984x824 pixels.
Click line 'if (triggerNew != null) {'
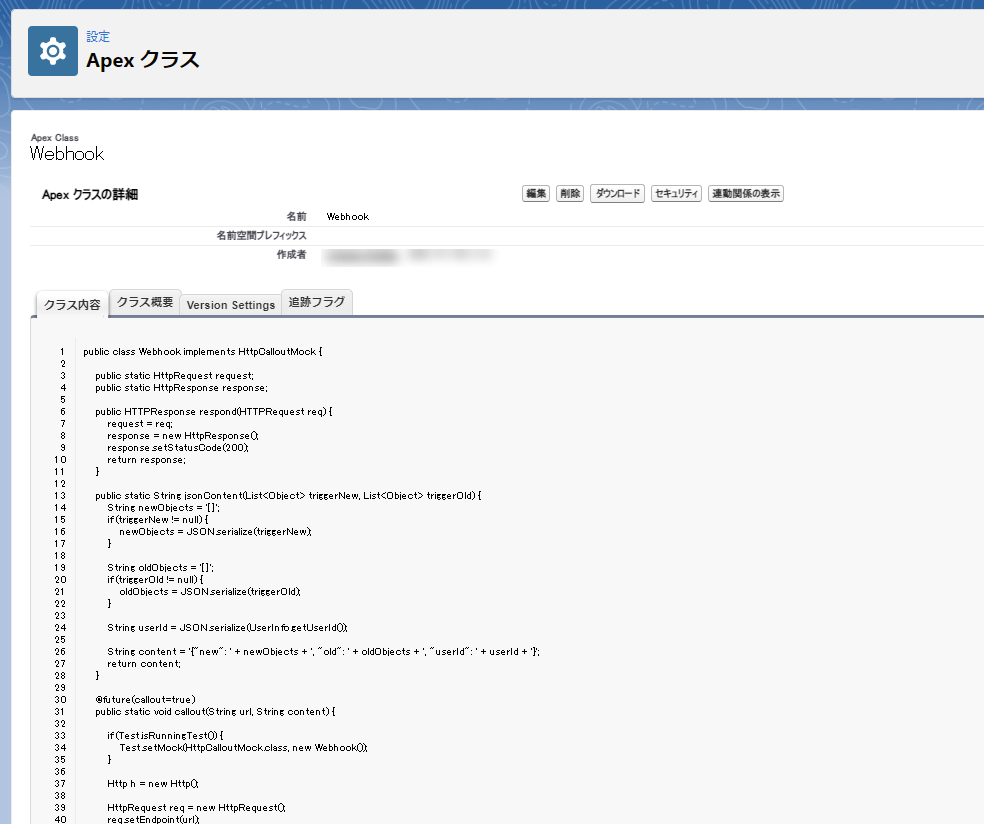[158, 520]
